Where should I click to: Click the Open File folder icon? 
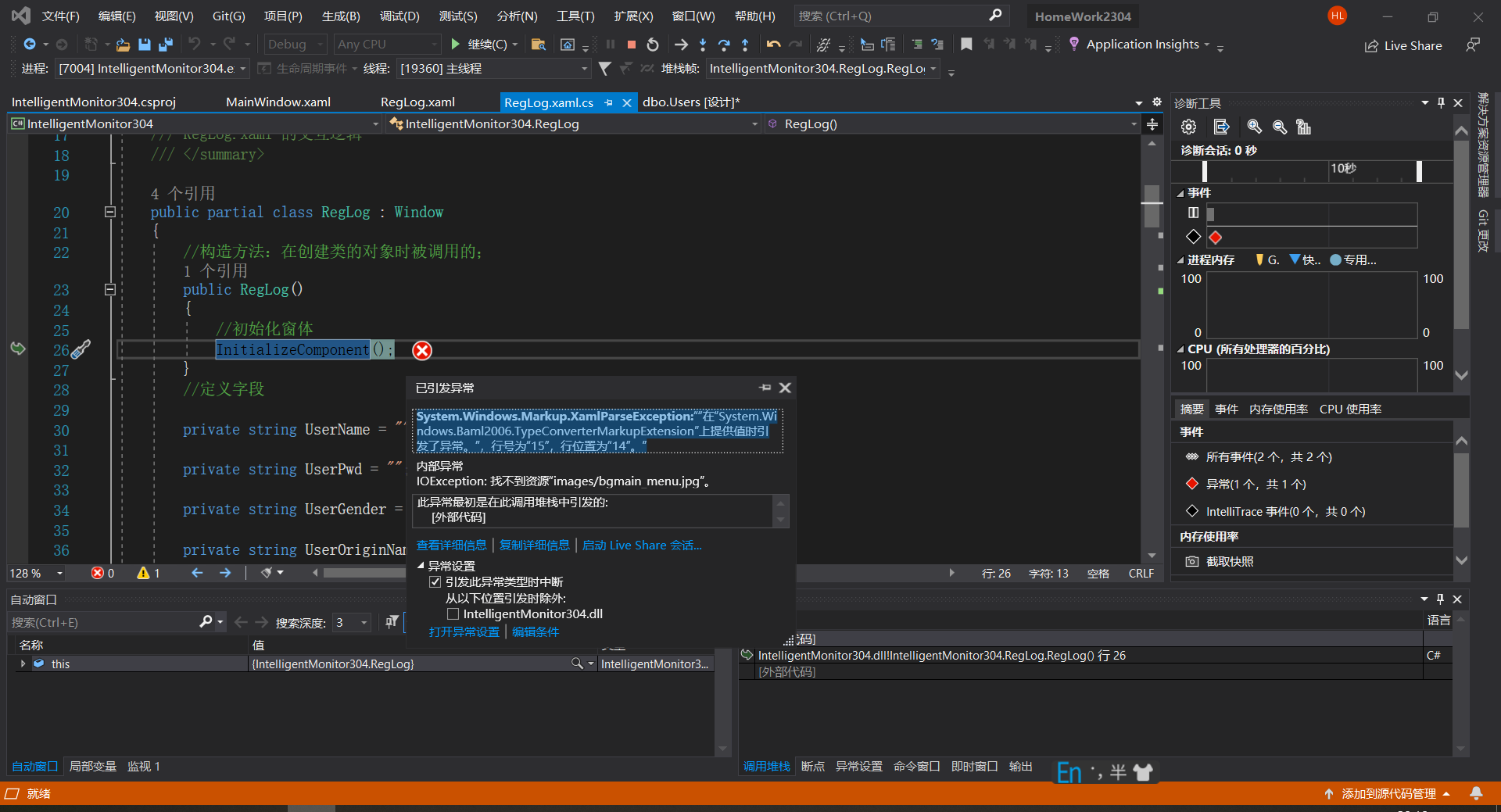(123, 45)
